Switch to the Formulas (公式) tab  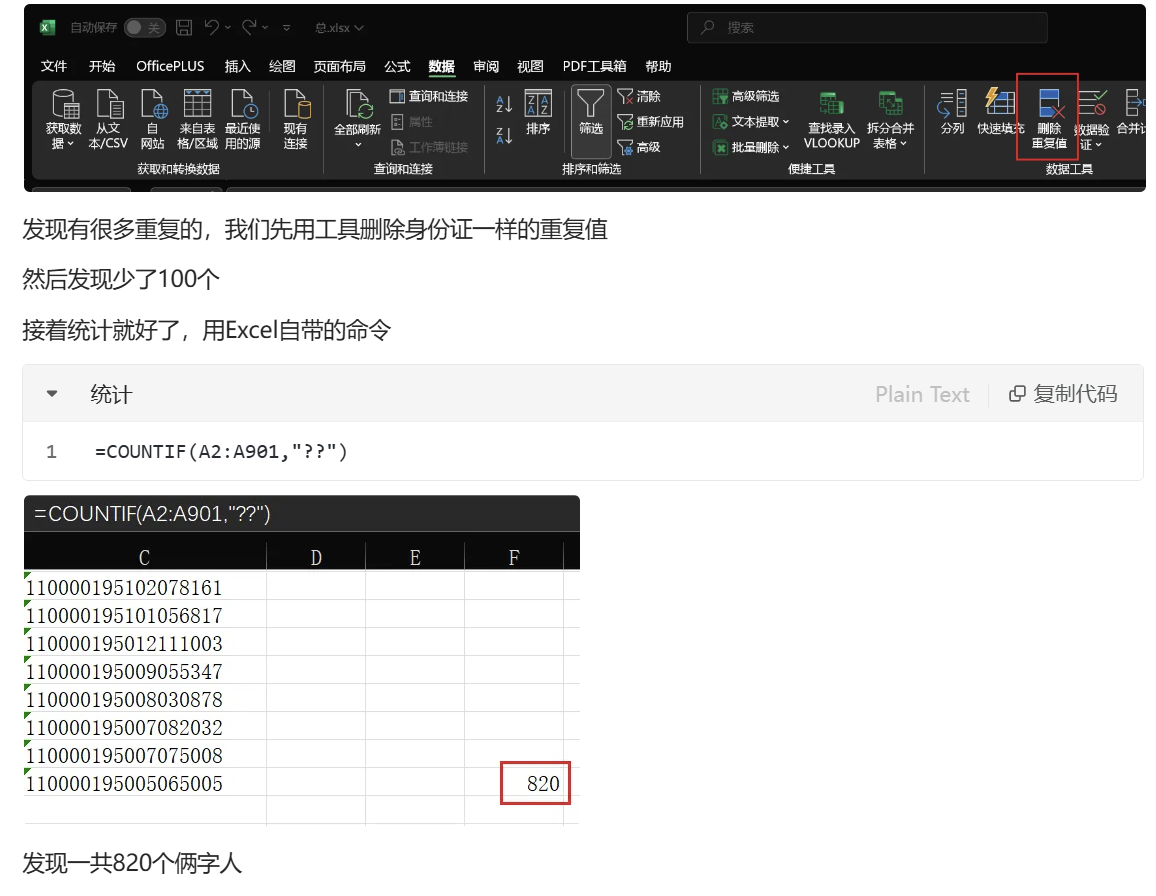(397, 66)
